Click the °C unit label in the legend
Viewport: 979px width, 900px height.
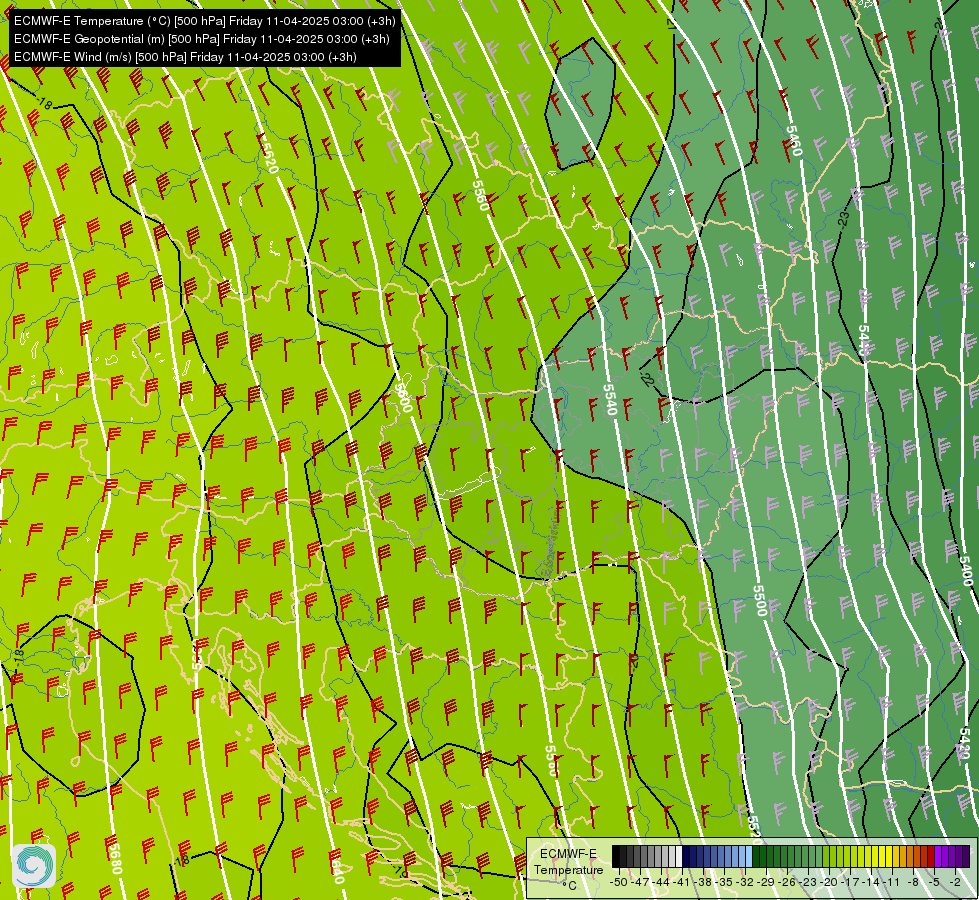[569, 886]
